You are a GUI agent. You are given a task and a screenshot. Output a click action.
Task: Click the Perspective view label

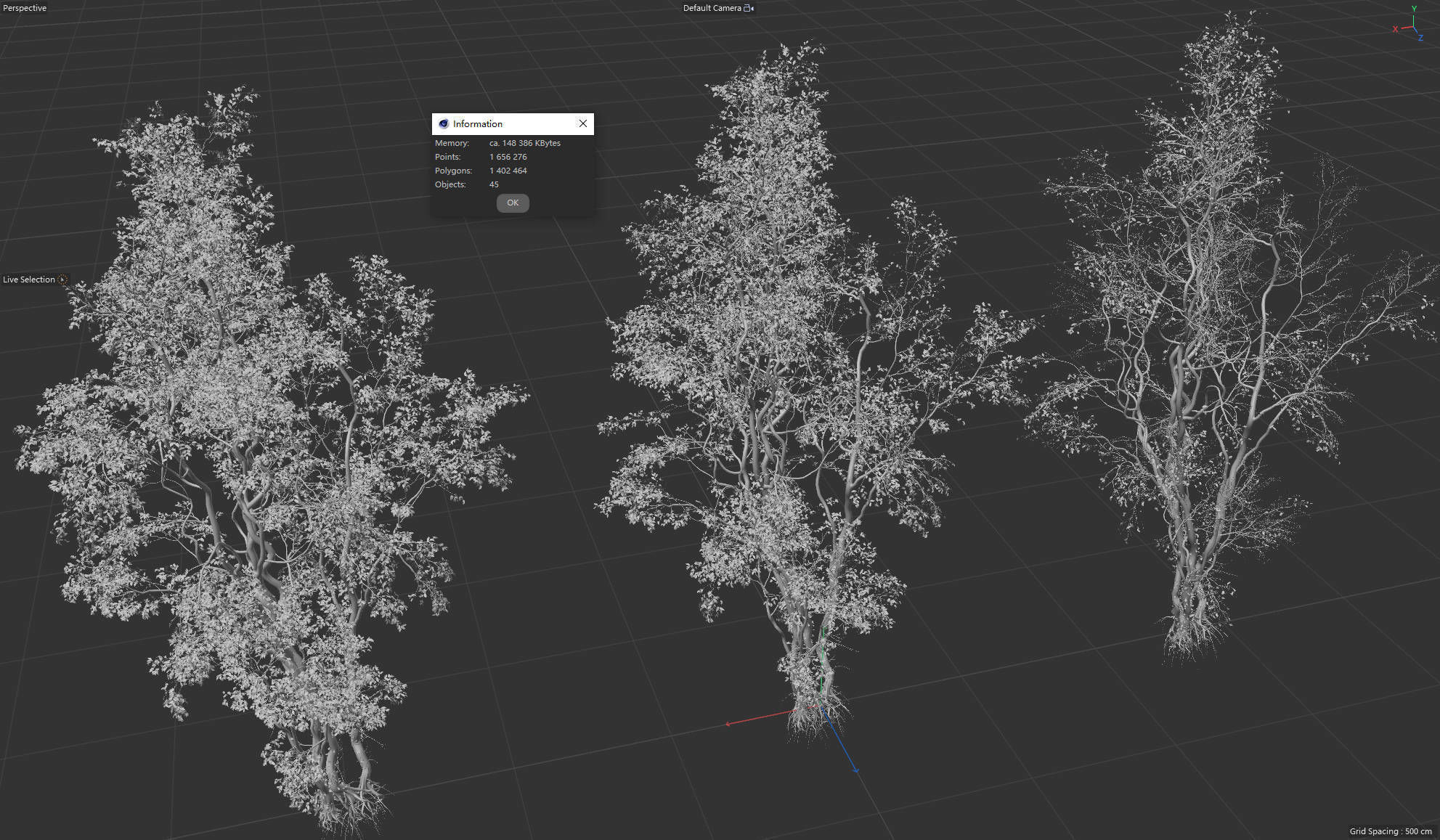point(25,8)
